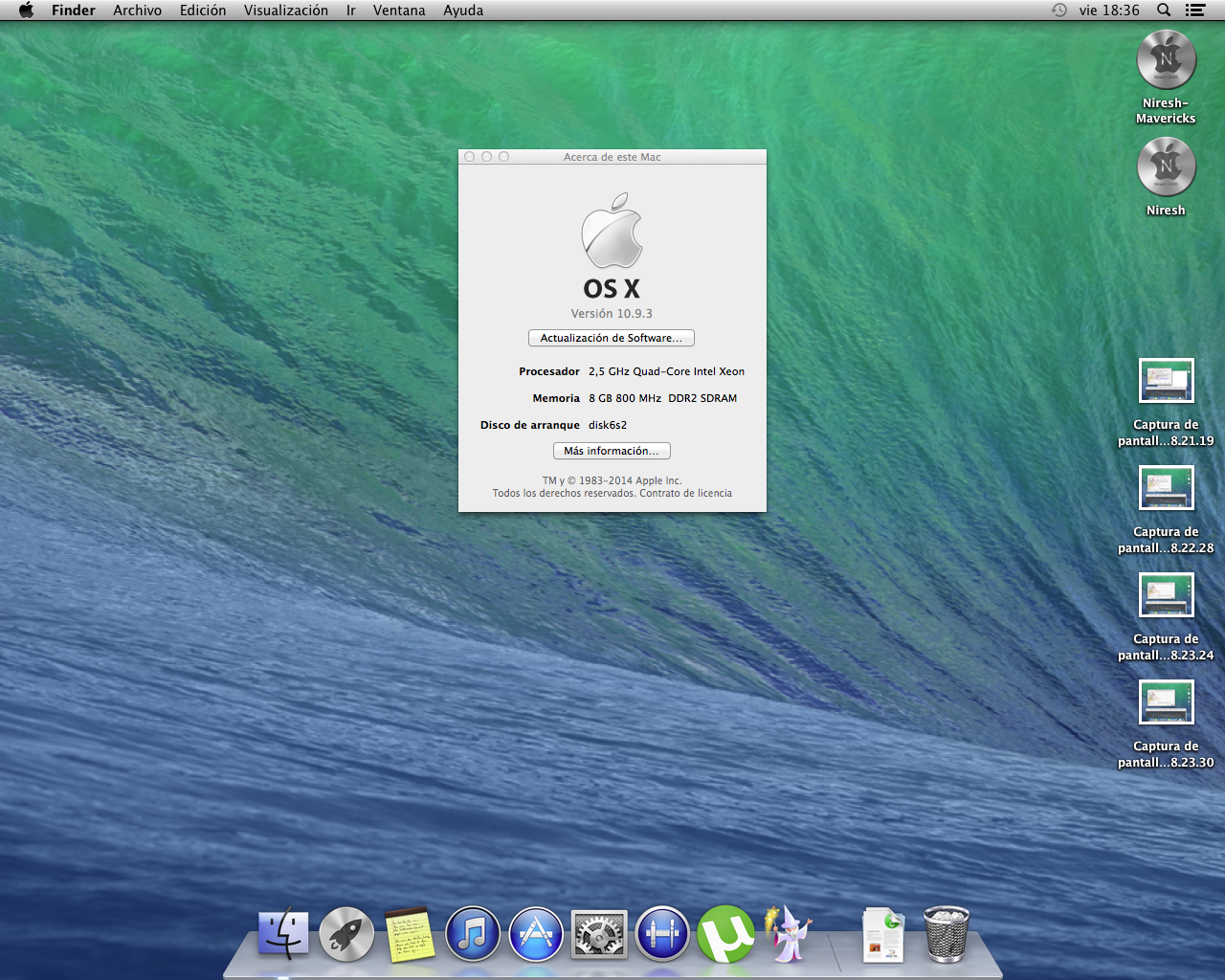This screenshot has width=1225, height=980.
Task: Open the Ir menu
Action: (x=351, y=11)
